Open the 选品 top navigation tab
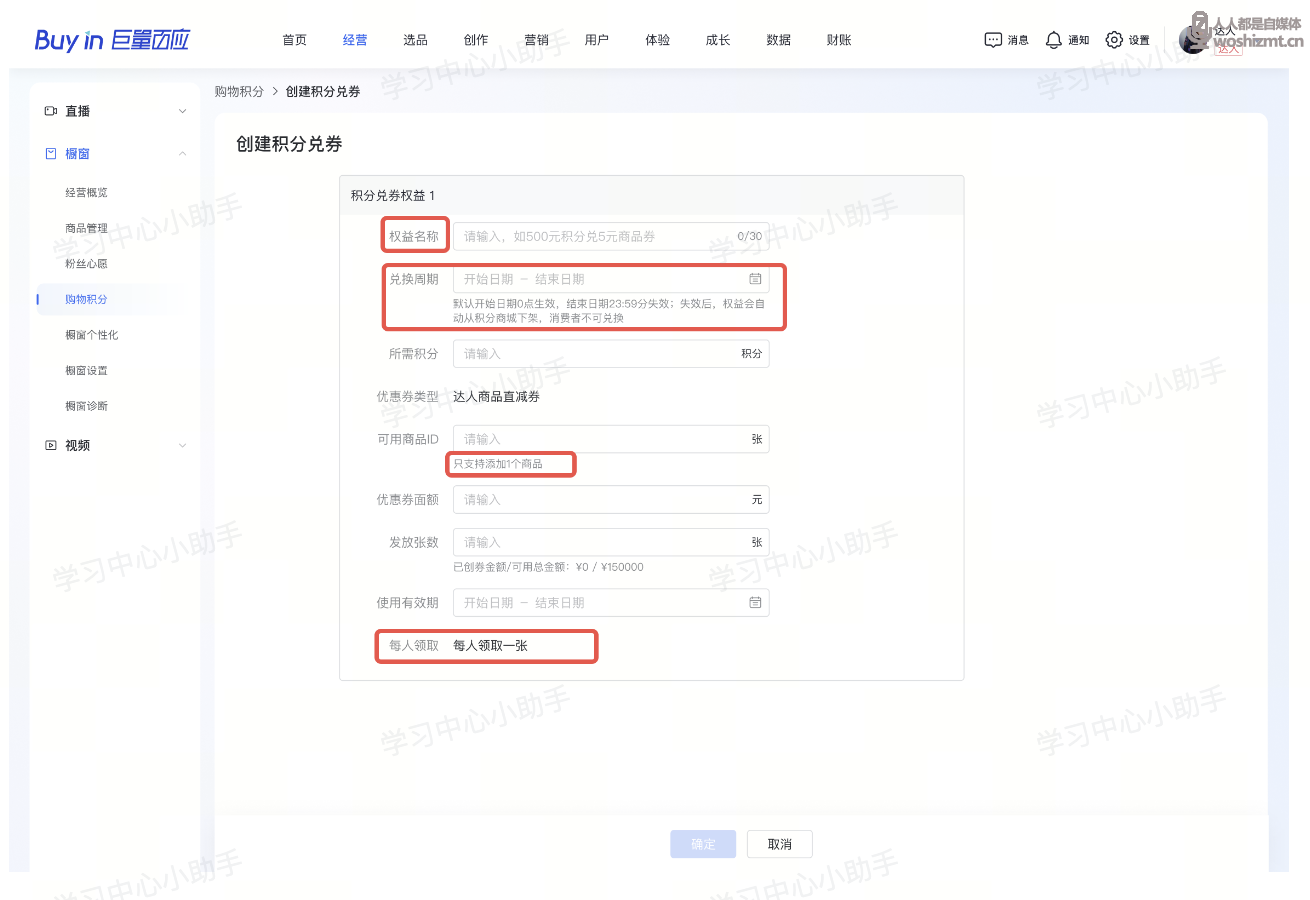 tap(415, 40)
